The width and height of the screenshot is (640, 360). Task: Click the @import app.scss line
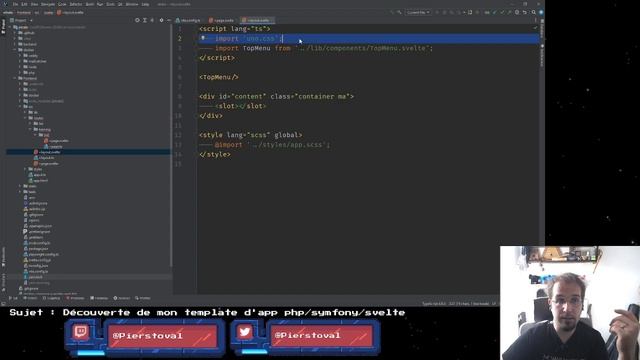tap(272, 145)
